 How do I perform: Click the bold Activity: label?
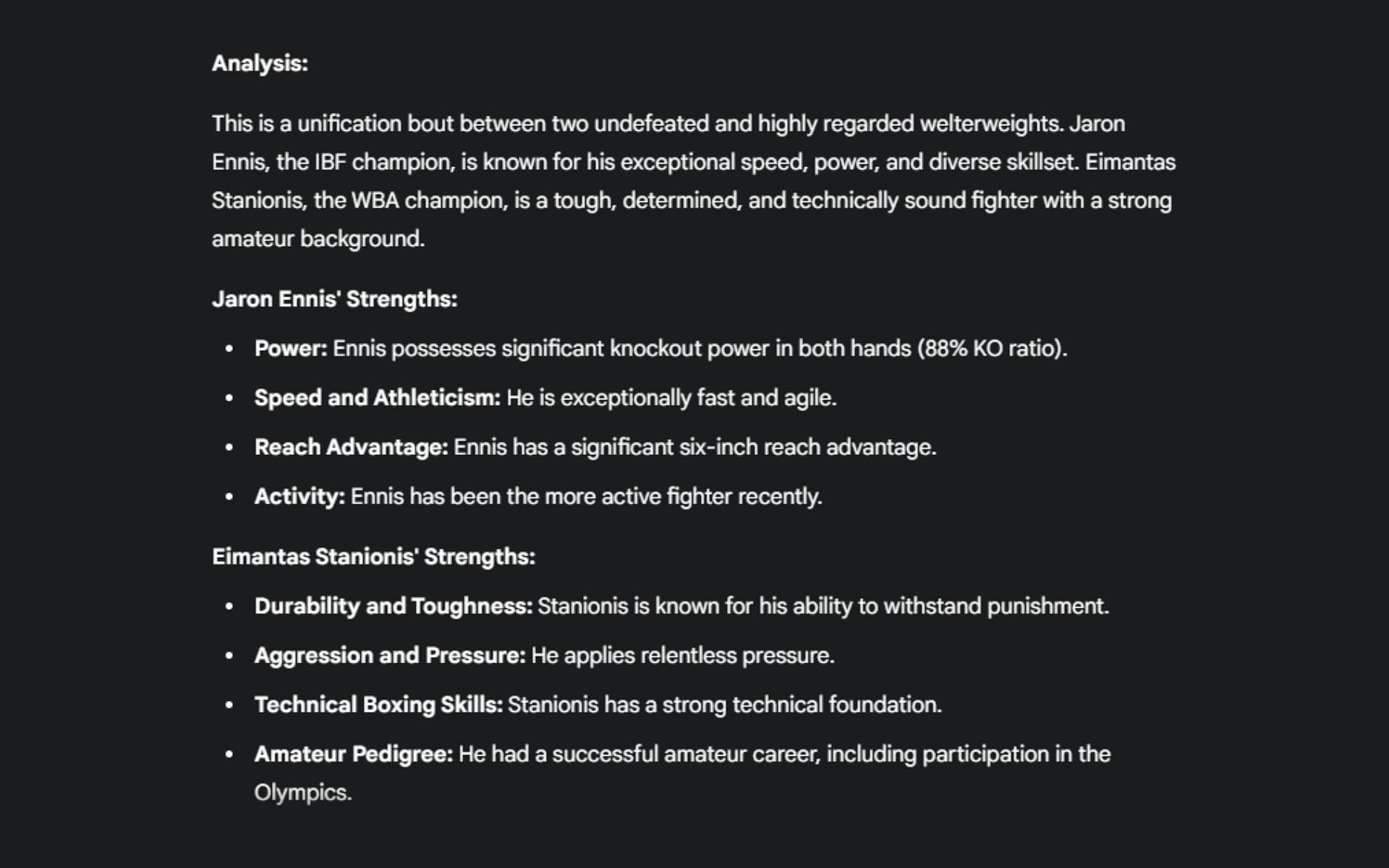pyautogui.click(x=300, y=497)
